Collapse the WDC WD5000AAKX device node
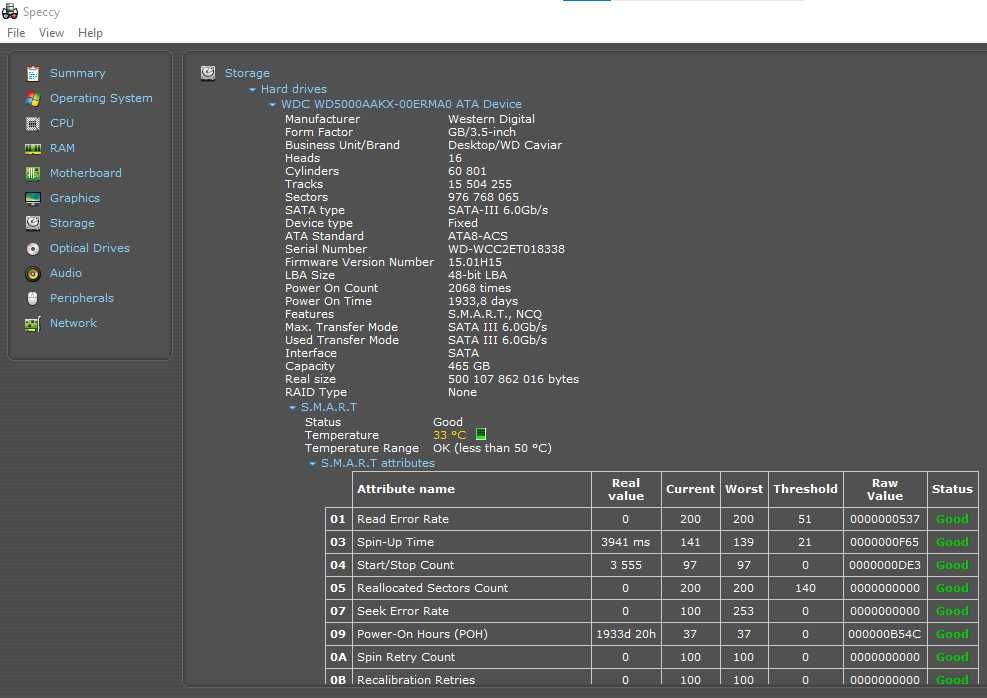This screenshot has height=698, width=987. click(273, 104)
